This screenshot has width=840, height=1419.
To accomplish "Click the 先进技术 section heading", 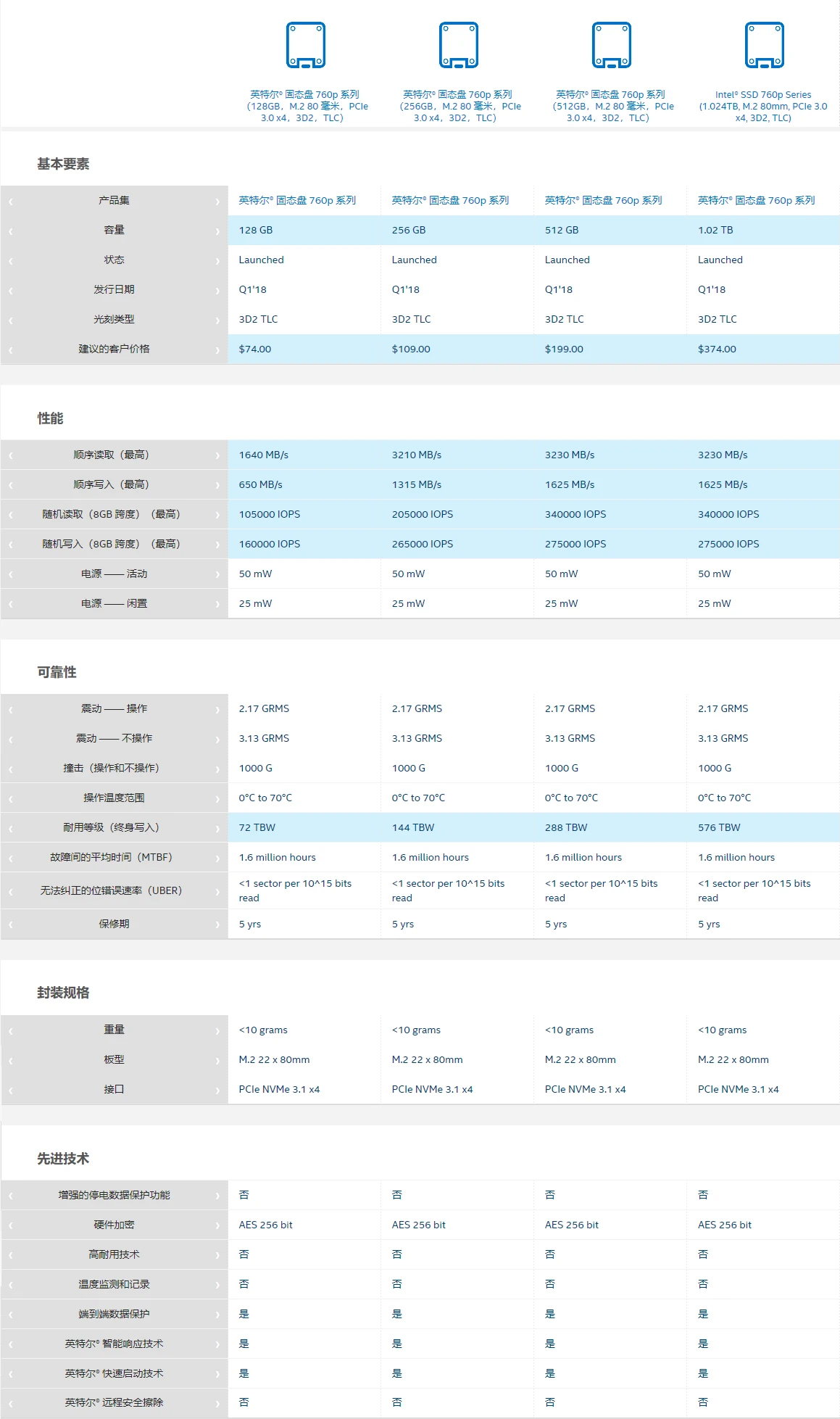I will [63, 1159].
